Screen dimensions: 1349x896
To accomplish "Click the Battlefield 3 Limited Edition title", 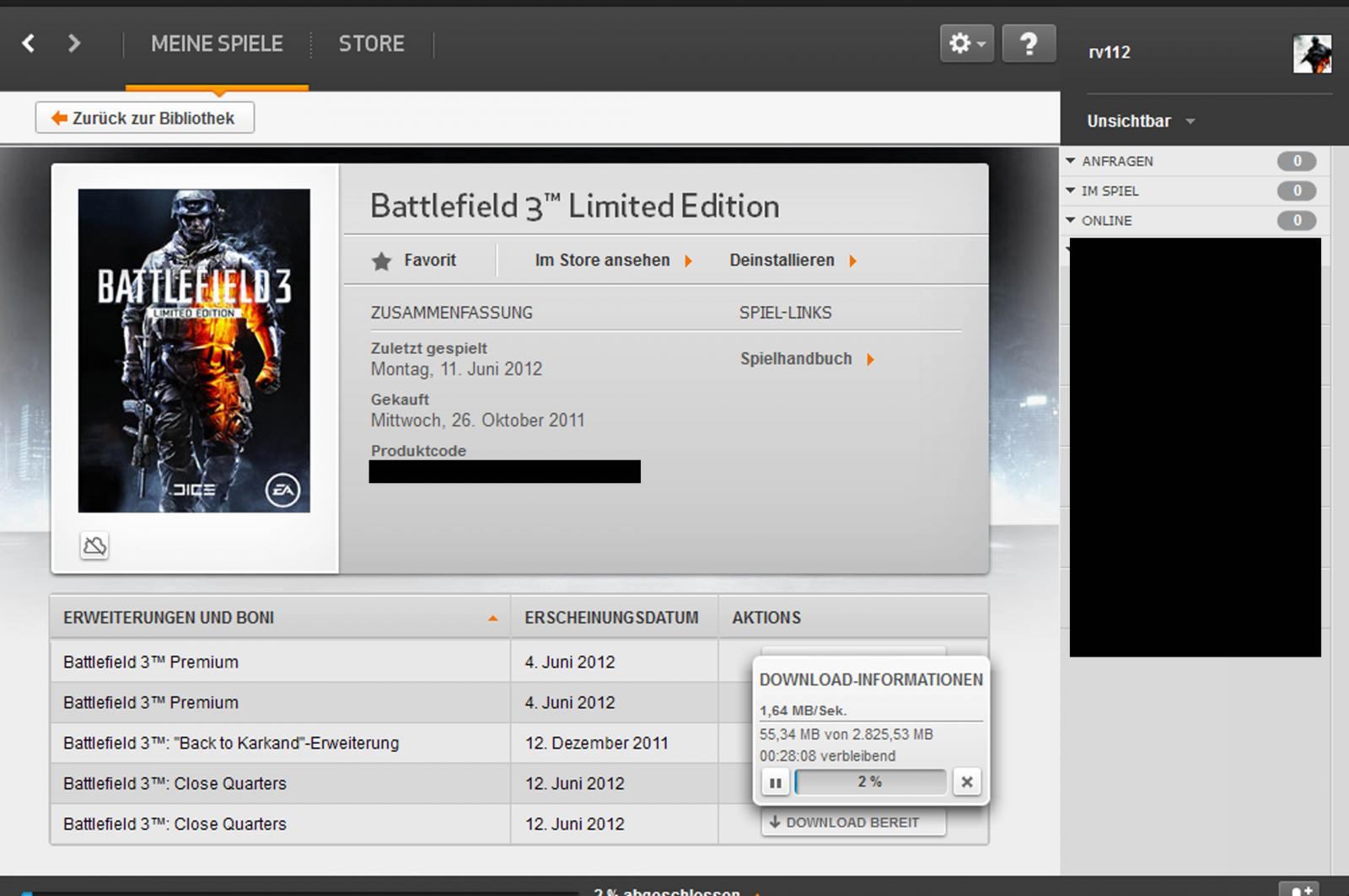I will pos(575,207).
